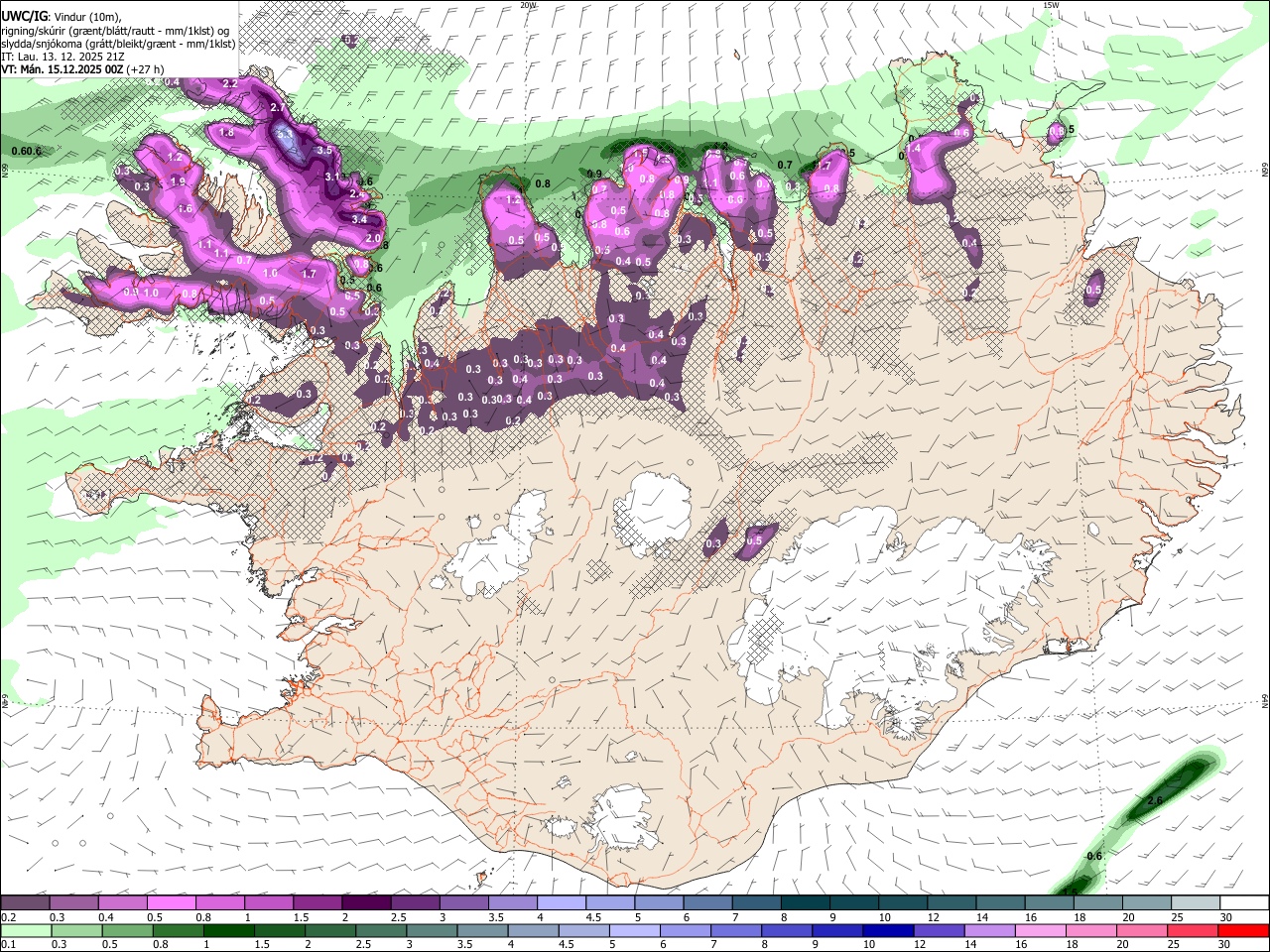Pick the magenta-purple 1.5–2 snow legend swatch
Image resolution: width=1270 pixels, height=952 pixels.
317,903
